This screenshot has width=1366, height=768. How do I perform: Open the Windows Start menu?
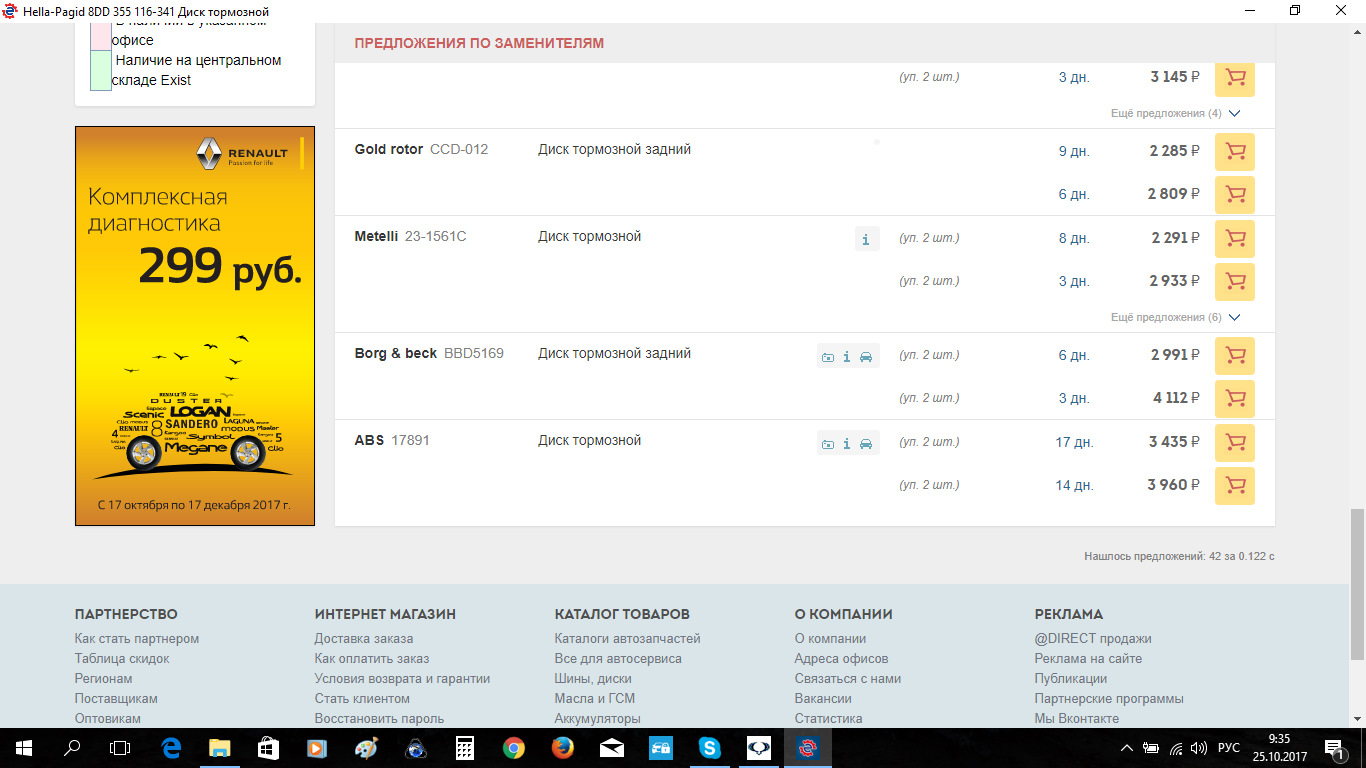pos(24,747)
